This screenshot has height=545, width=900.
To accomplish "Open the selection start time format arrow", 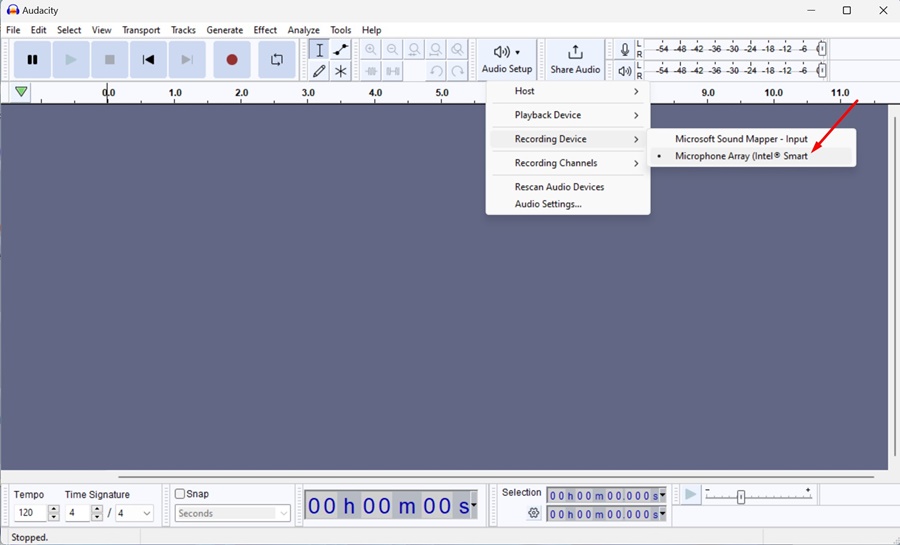I will tap(662, 495).
